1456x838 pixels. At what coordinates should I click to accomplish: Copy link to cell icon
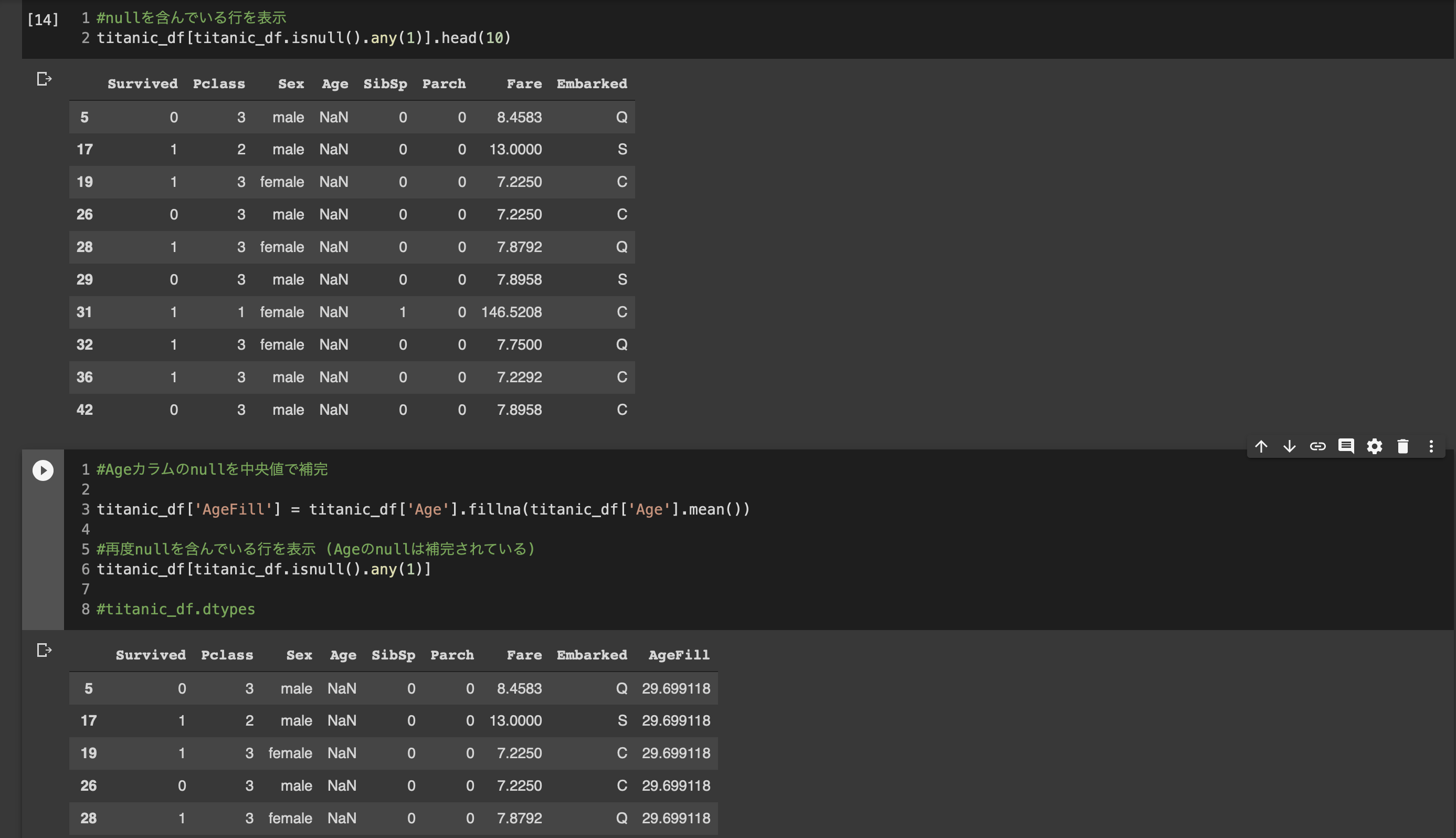(x=1317, y=446)
